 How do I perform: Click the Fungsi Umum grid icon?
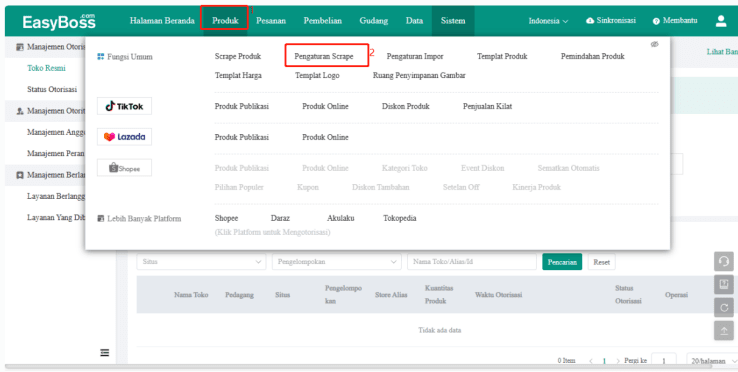(x=100, y=57)
